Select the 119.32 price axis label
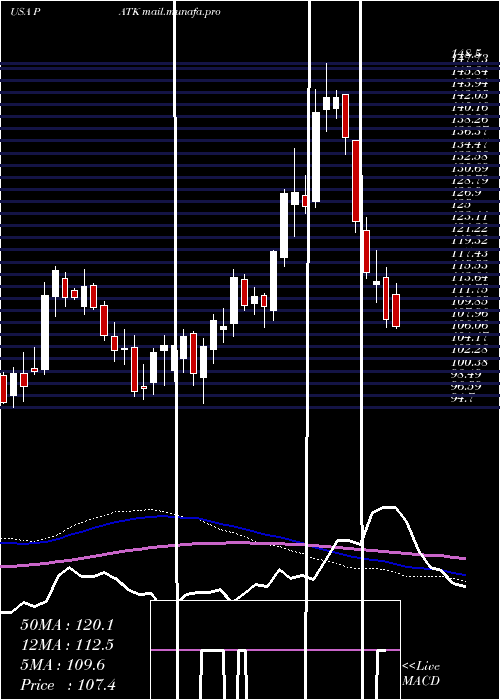Image resolution: width=500 pixels, height=700 pixels. (470, 241)
